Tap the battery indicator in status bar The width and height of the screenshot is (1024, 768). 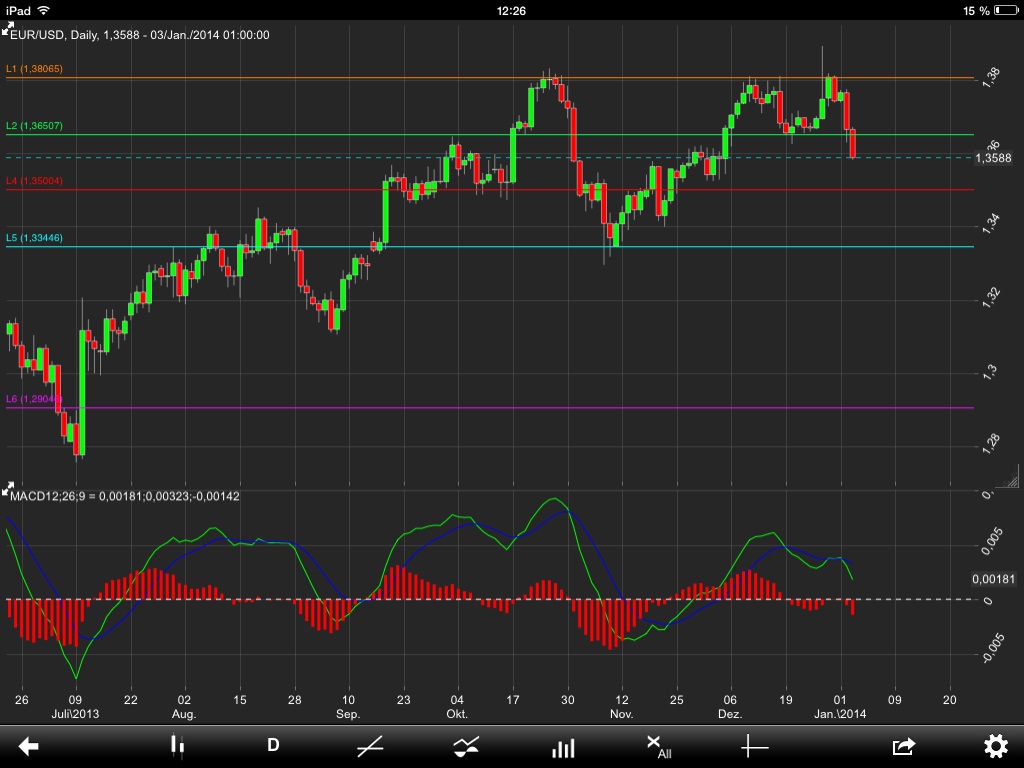pos(1005,11)
